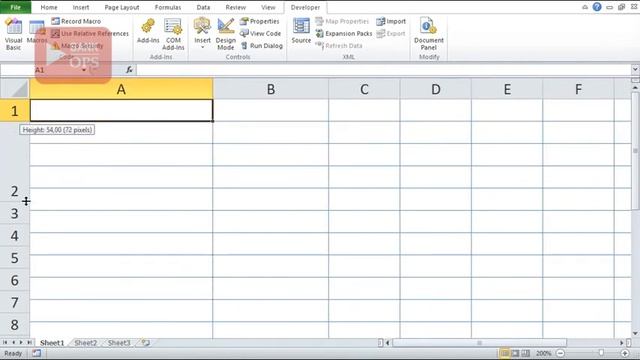Viewport: 640px width, 360px height.
Task: Open the Document Panel
Action: [x=429, y=34]
